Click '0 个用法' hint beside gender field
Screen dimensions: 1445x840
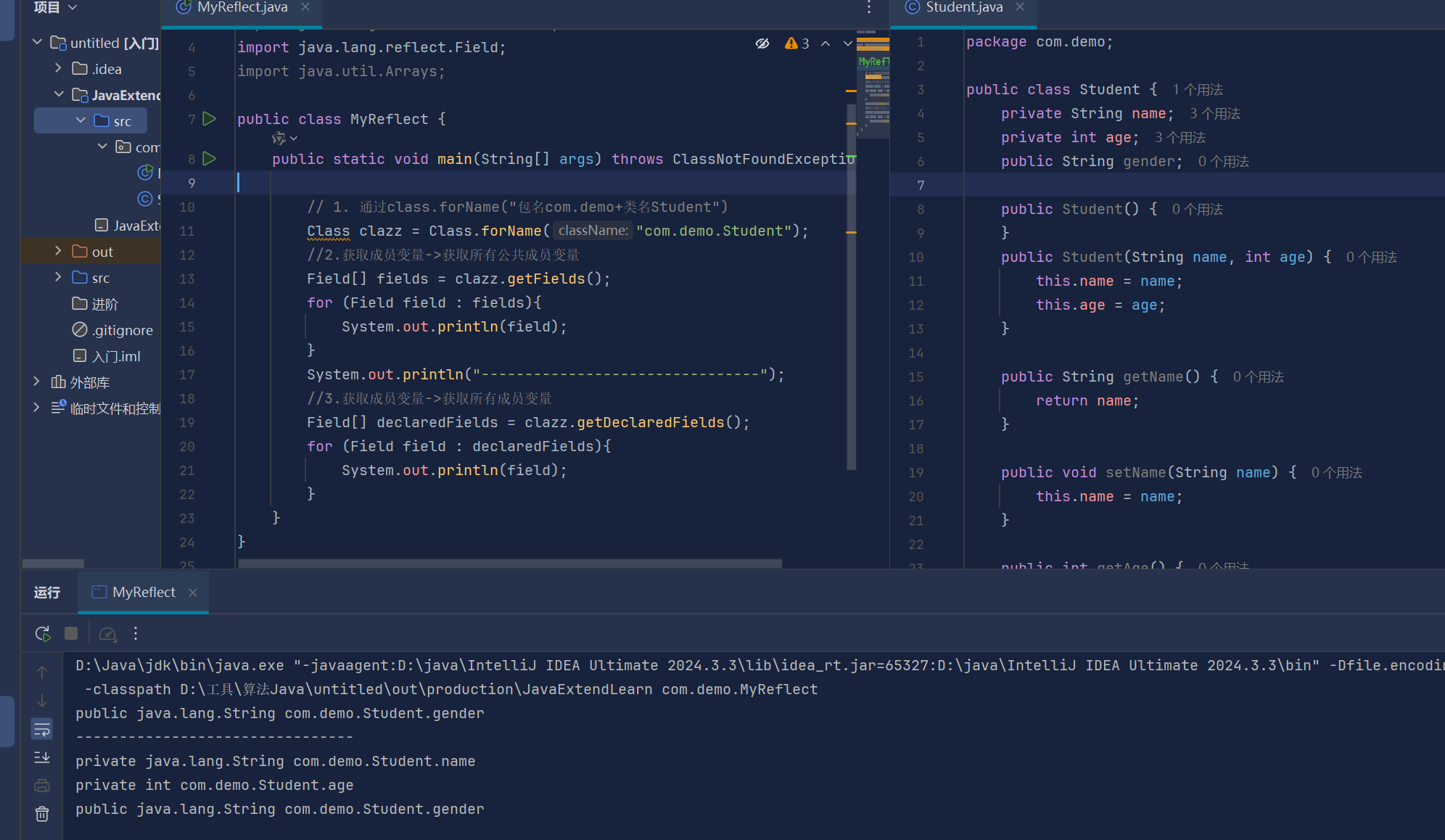click(1224, 162)
